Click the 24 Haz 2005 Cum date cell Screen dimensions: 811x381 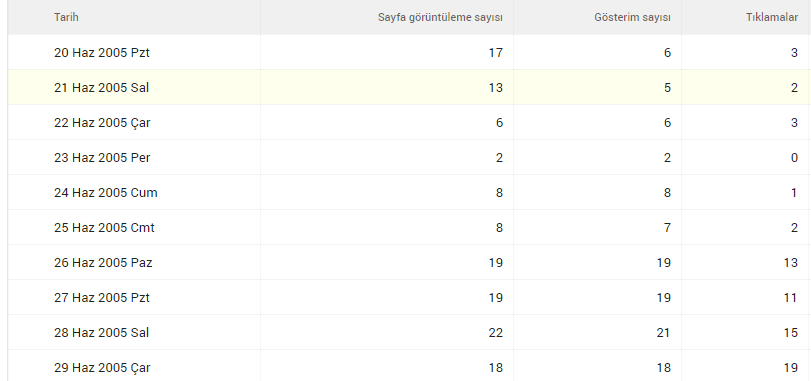pyautogui.click(x=106, y=193)
